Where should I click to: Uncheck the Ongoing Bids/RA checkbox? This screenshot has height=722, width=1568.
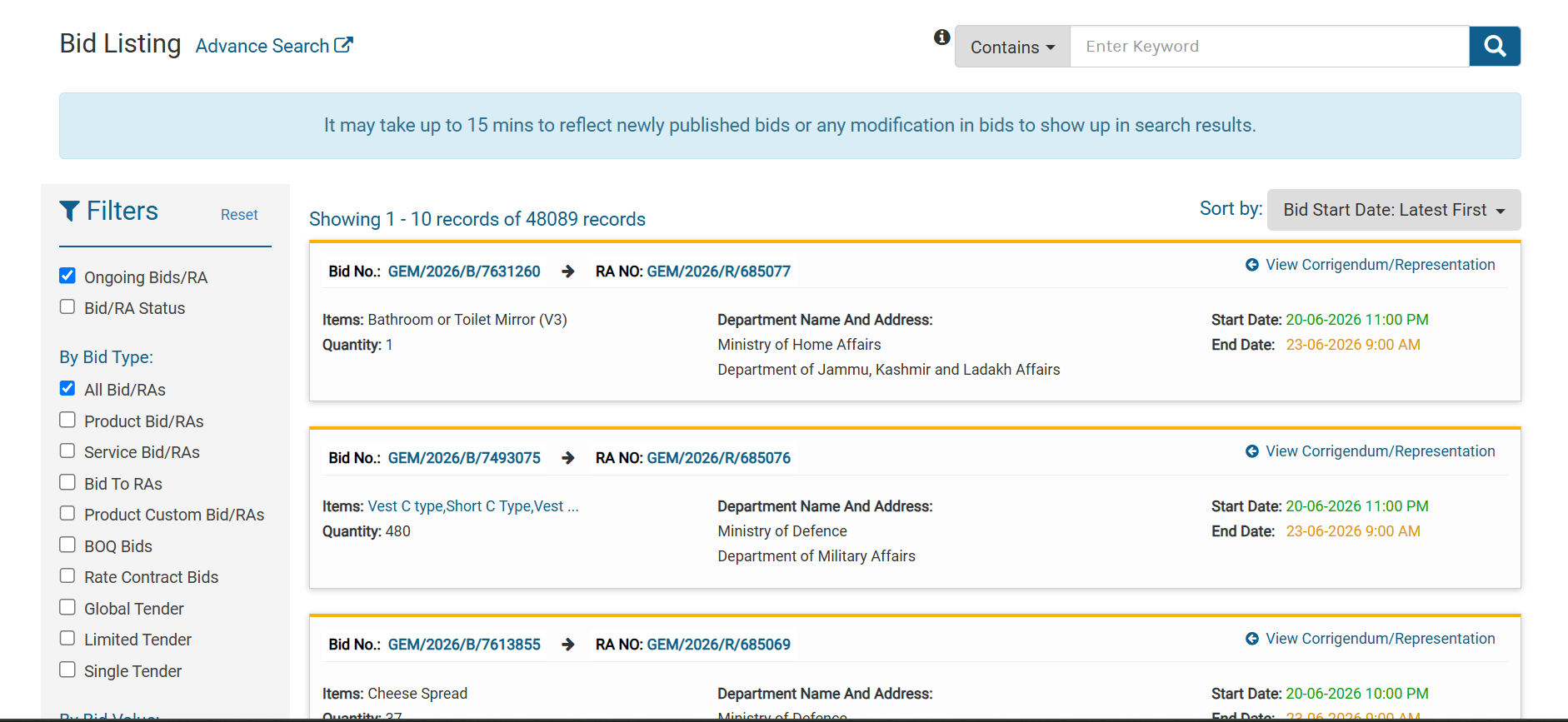67,276
